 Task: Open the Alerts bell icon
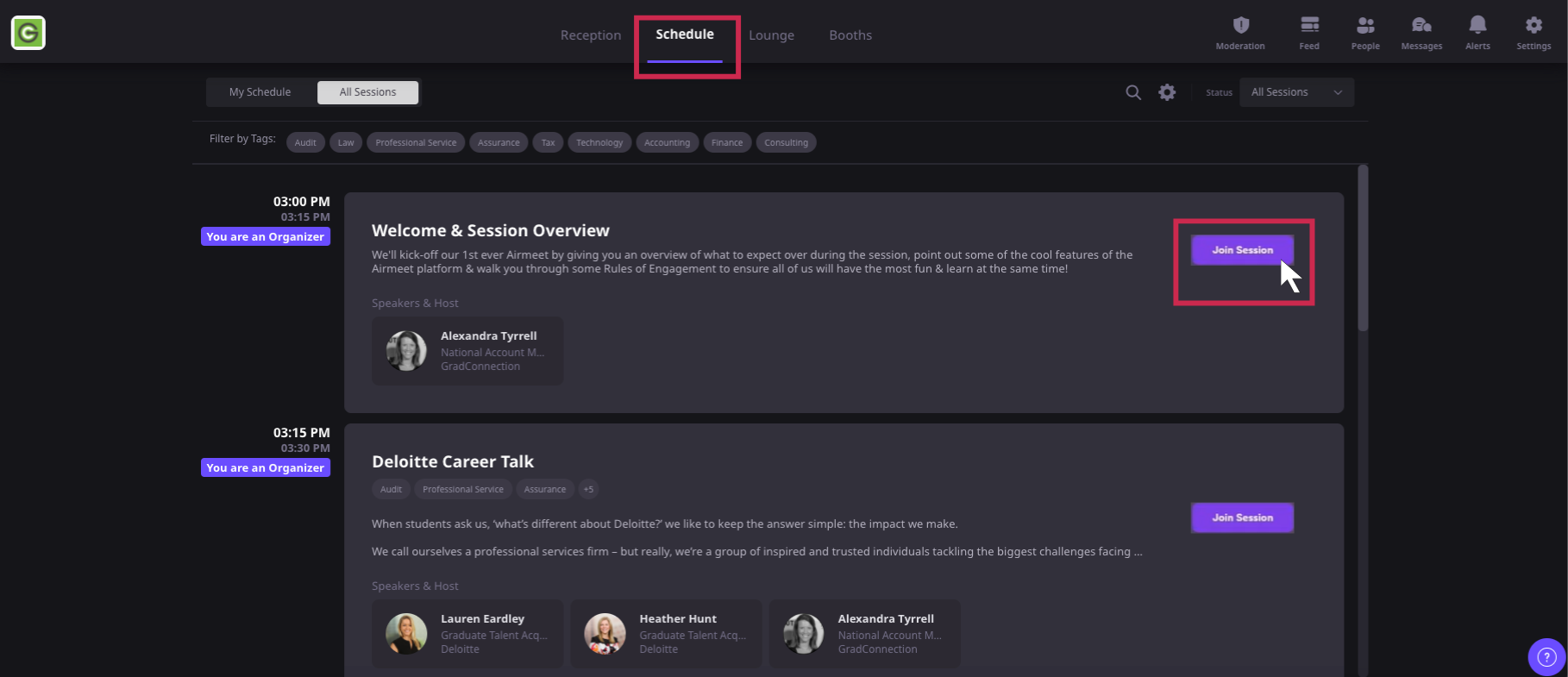pyautogui.click(x=1477, y=33)
